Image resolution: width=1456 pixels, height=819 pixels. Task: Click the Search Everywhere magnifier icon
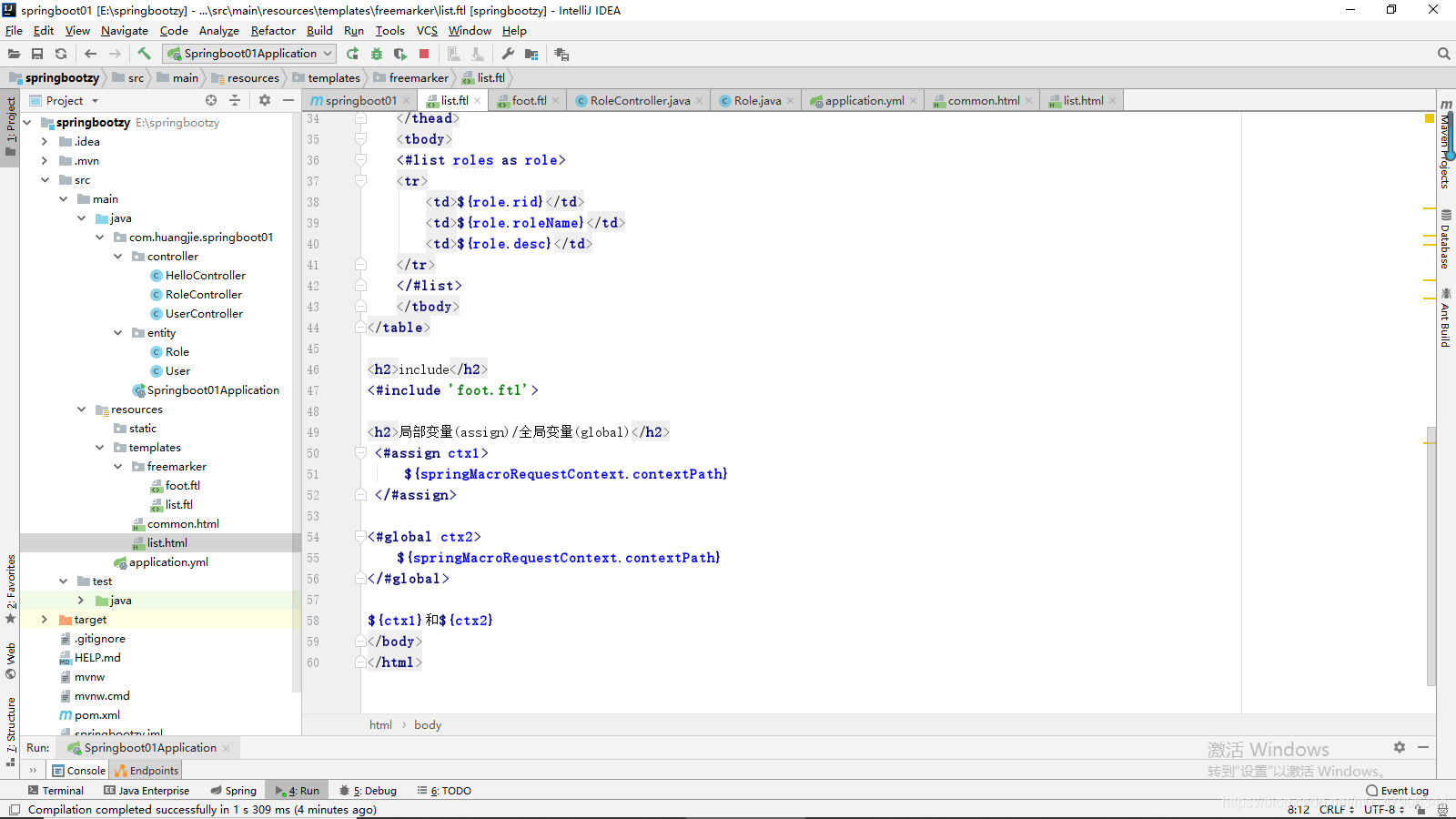[1443, 54]
